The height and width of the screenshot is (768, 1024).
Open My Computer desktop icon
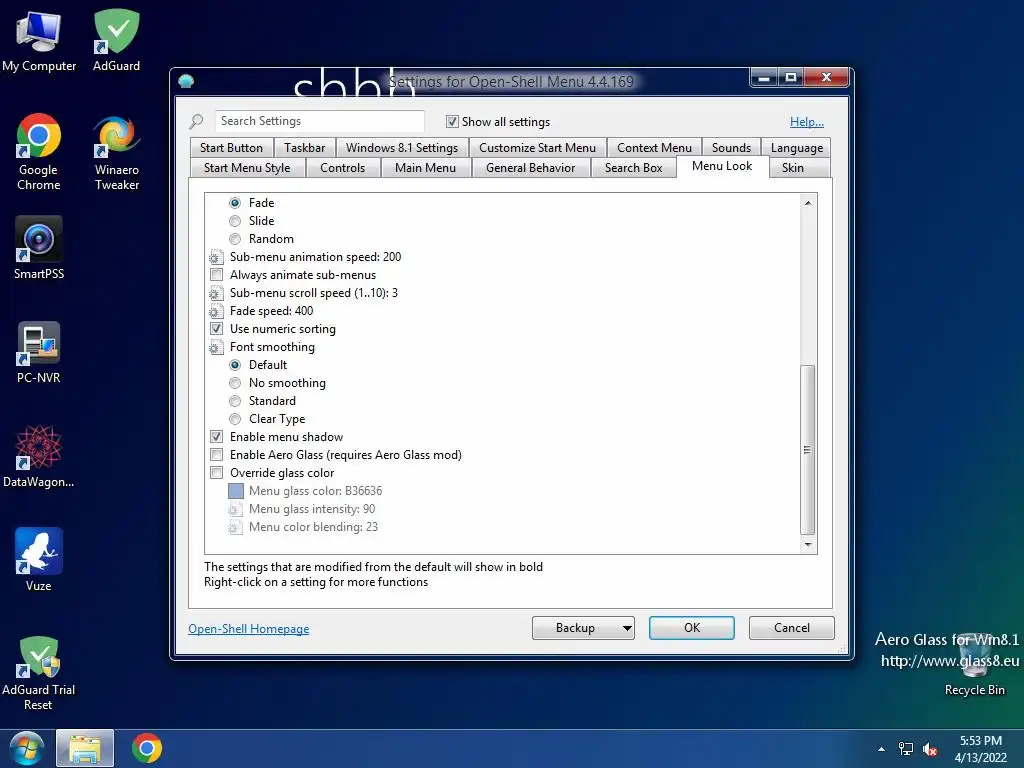(39, 40)
